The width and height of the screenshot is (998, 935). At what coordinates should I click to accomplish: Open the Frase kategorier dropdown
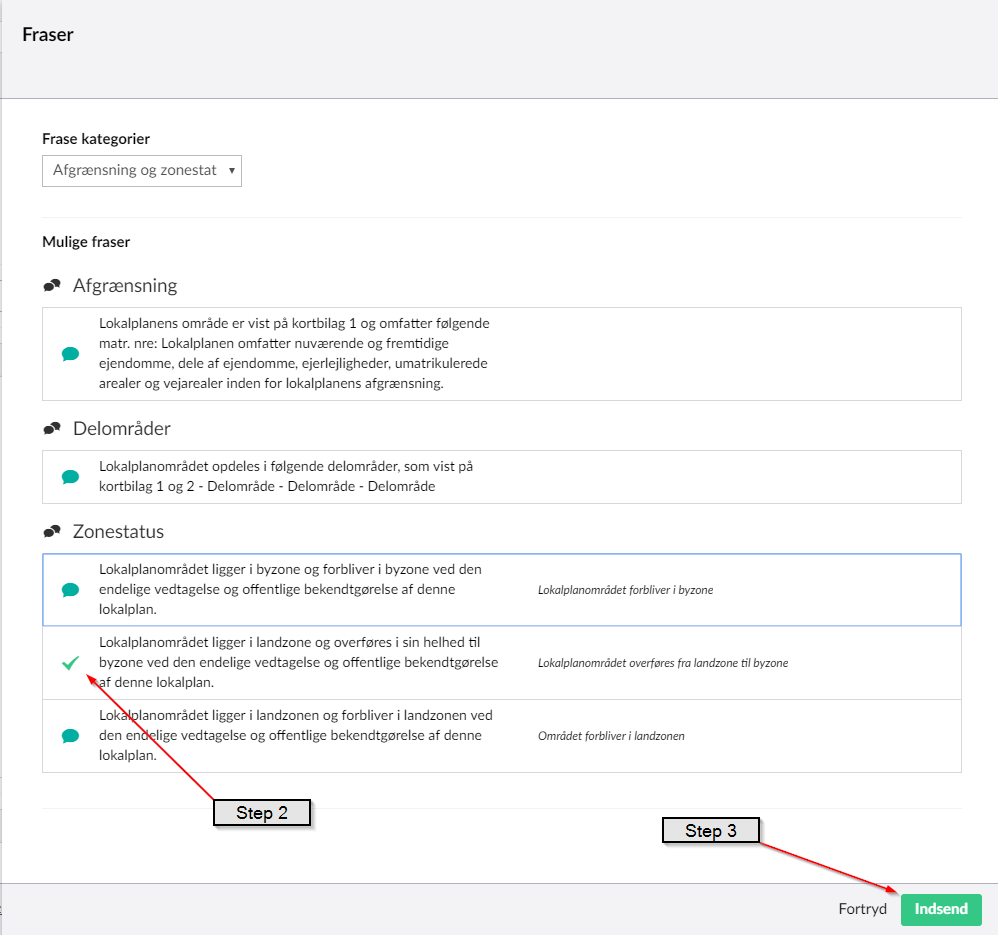click(142, 170)
